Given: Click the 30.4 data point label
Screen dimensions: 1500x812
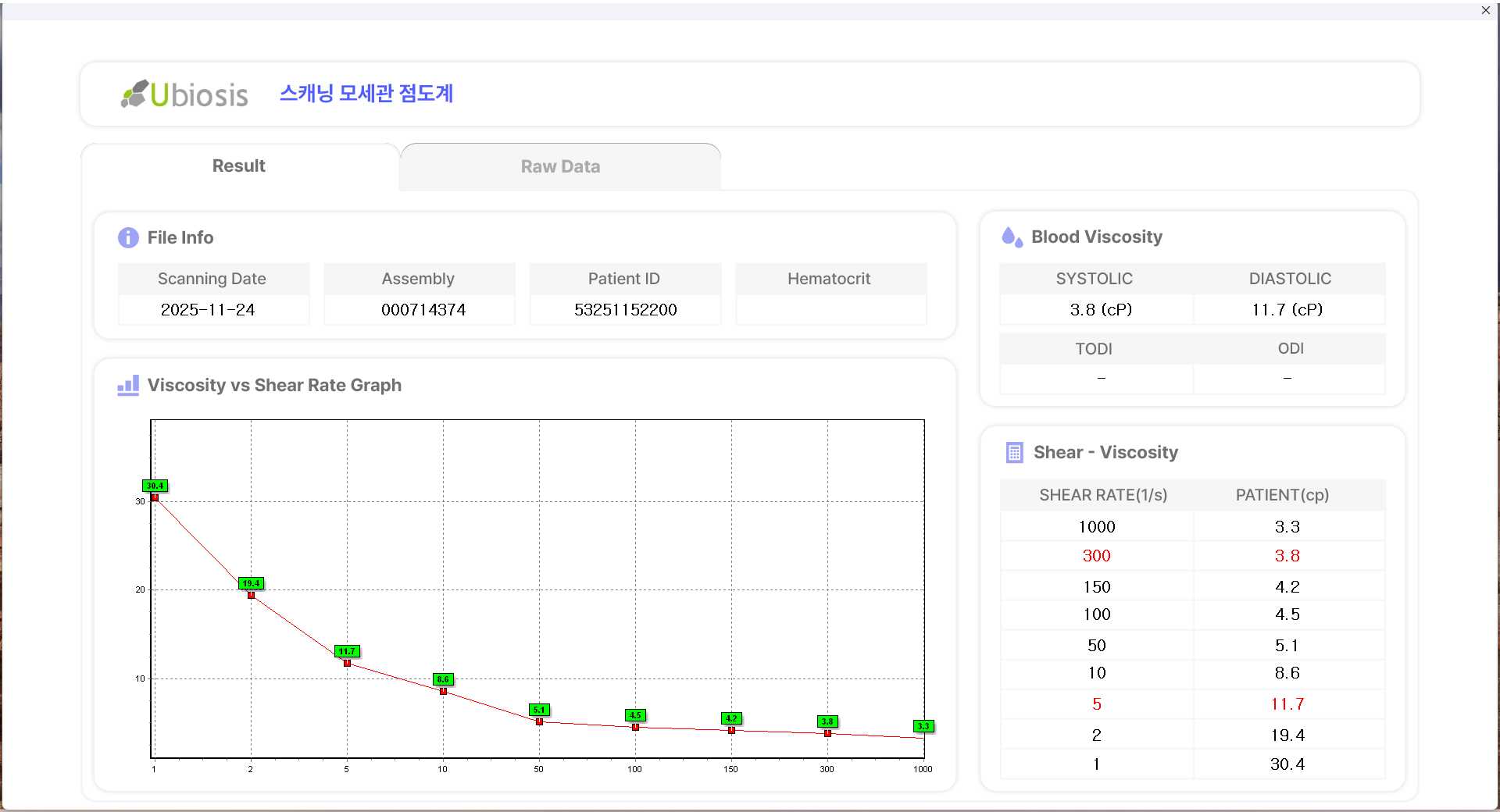Looking at the screenshot, I should 155,486.
